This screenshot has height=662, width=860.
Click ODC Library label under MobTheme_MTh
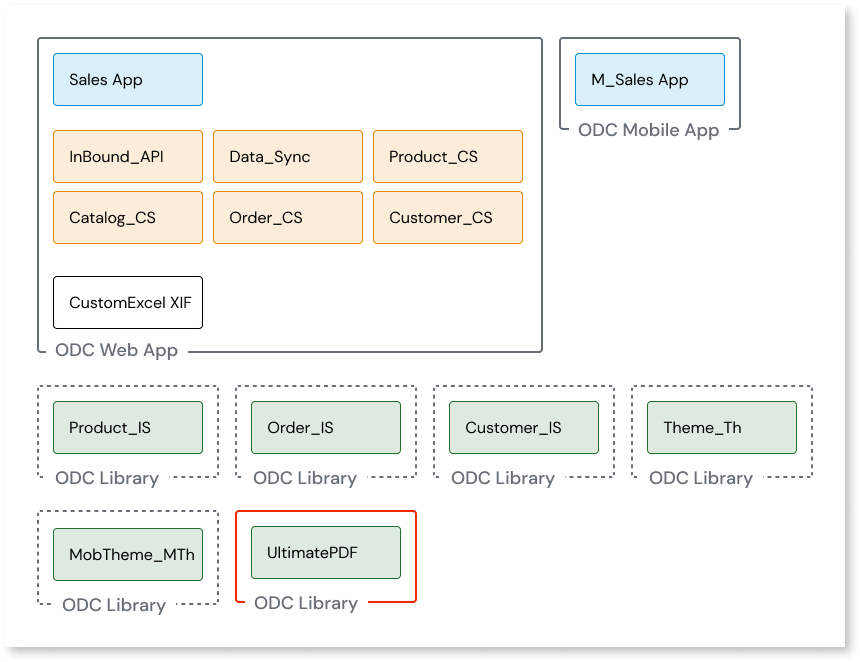point(114,604)
